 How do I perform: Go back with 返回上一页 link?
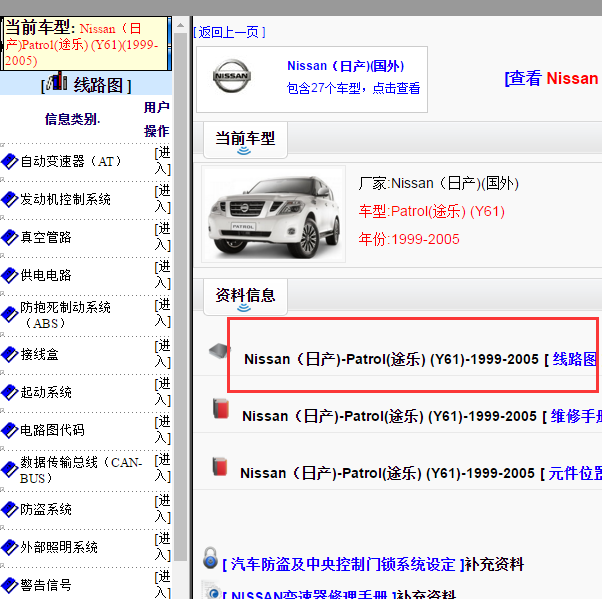coord(230,32)
